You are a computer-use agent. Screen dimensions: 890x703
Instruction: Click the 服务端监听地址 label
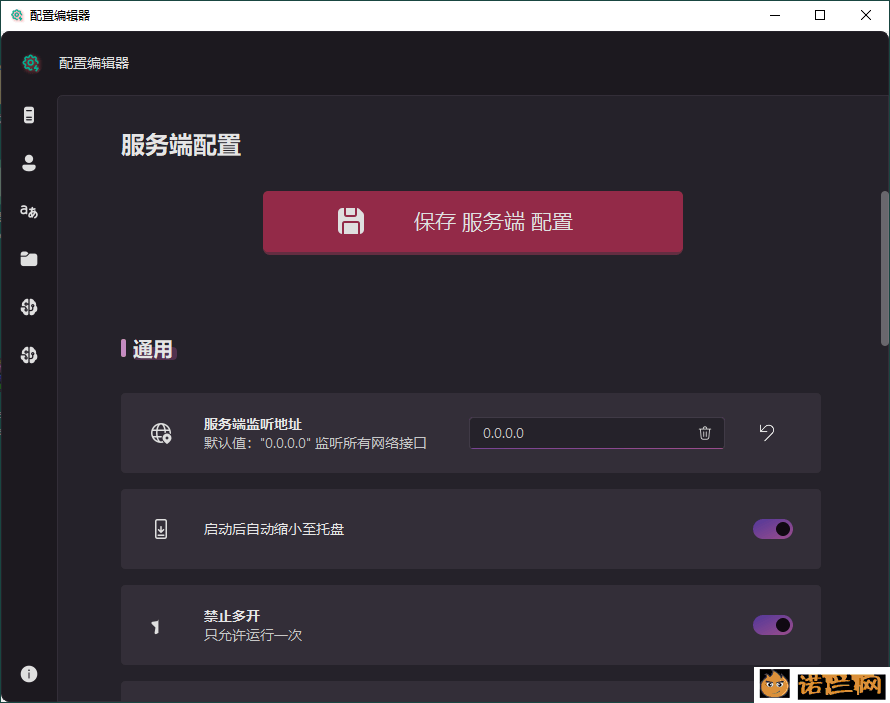pyautogui.click(x=253, y=424)
